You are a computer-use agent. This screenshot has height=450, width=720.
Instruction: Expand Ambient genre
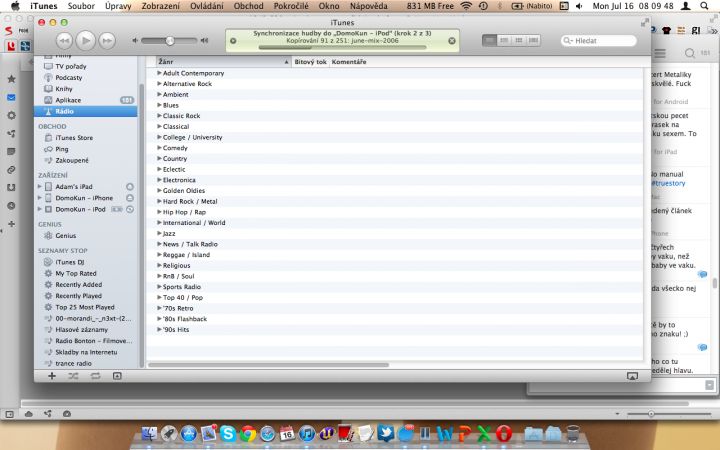[159, 94]
